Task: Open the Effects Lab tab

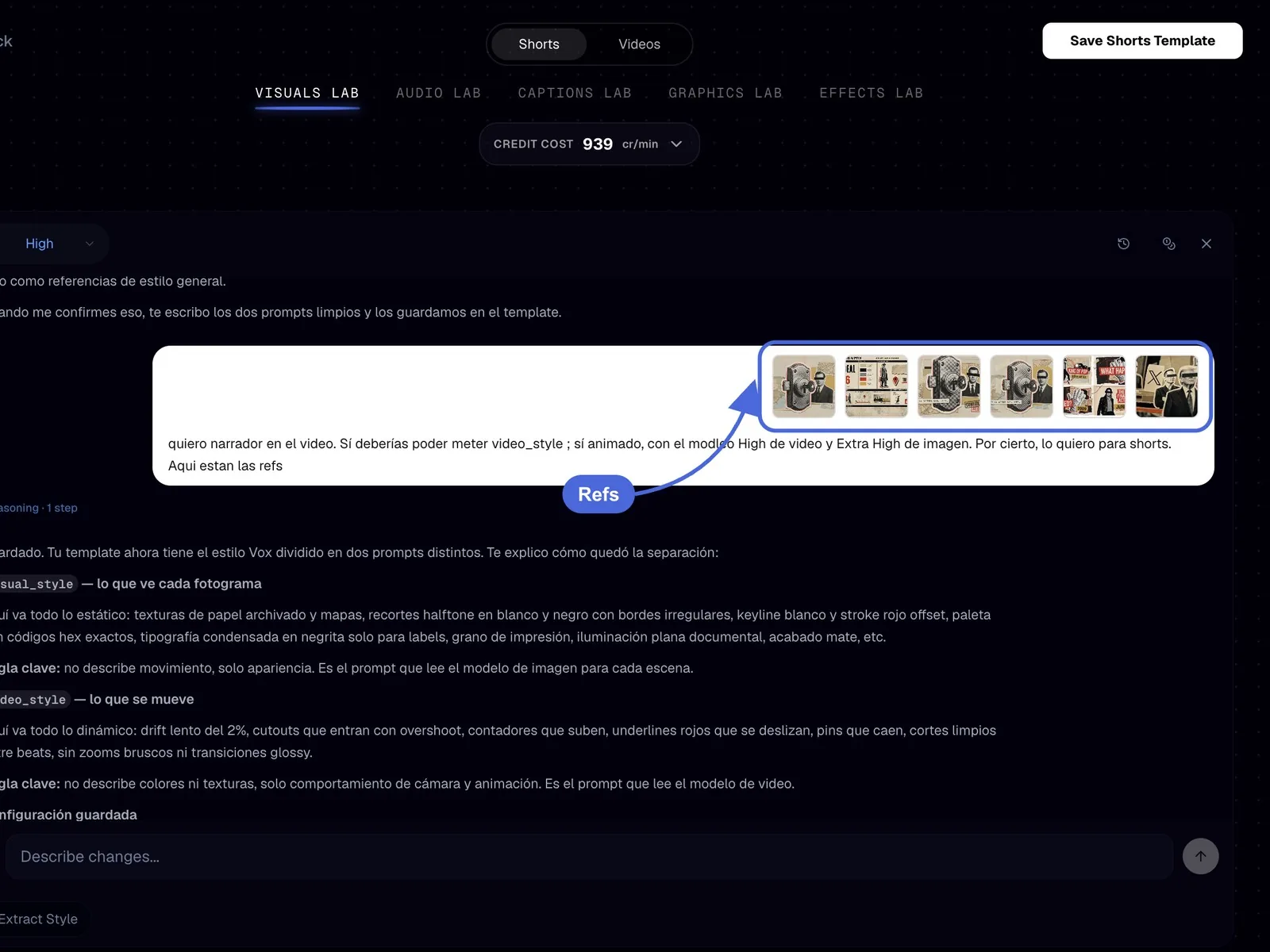Action: point(872,93)
